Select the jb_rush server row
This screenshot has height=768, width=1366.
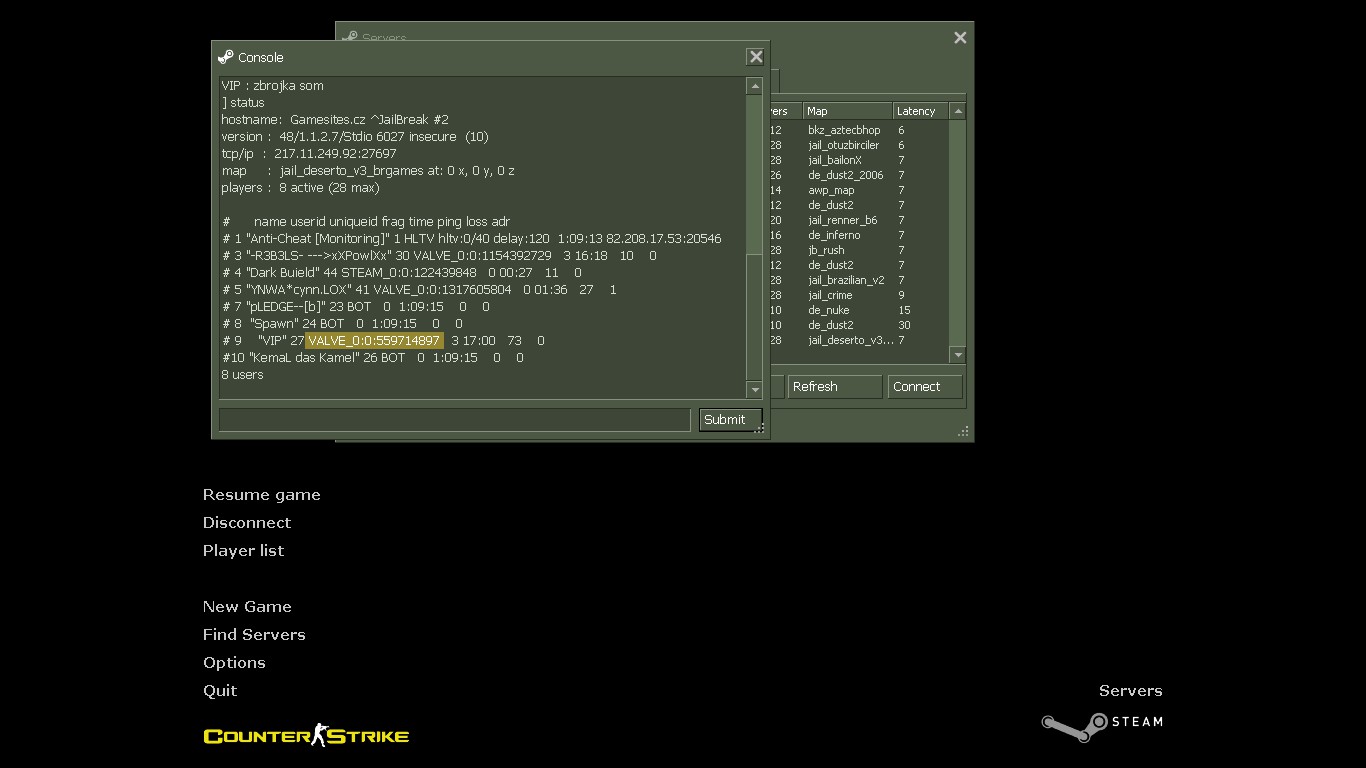click(x=857, y=250)
